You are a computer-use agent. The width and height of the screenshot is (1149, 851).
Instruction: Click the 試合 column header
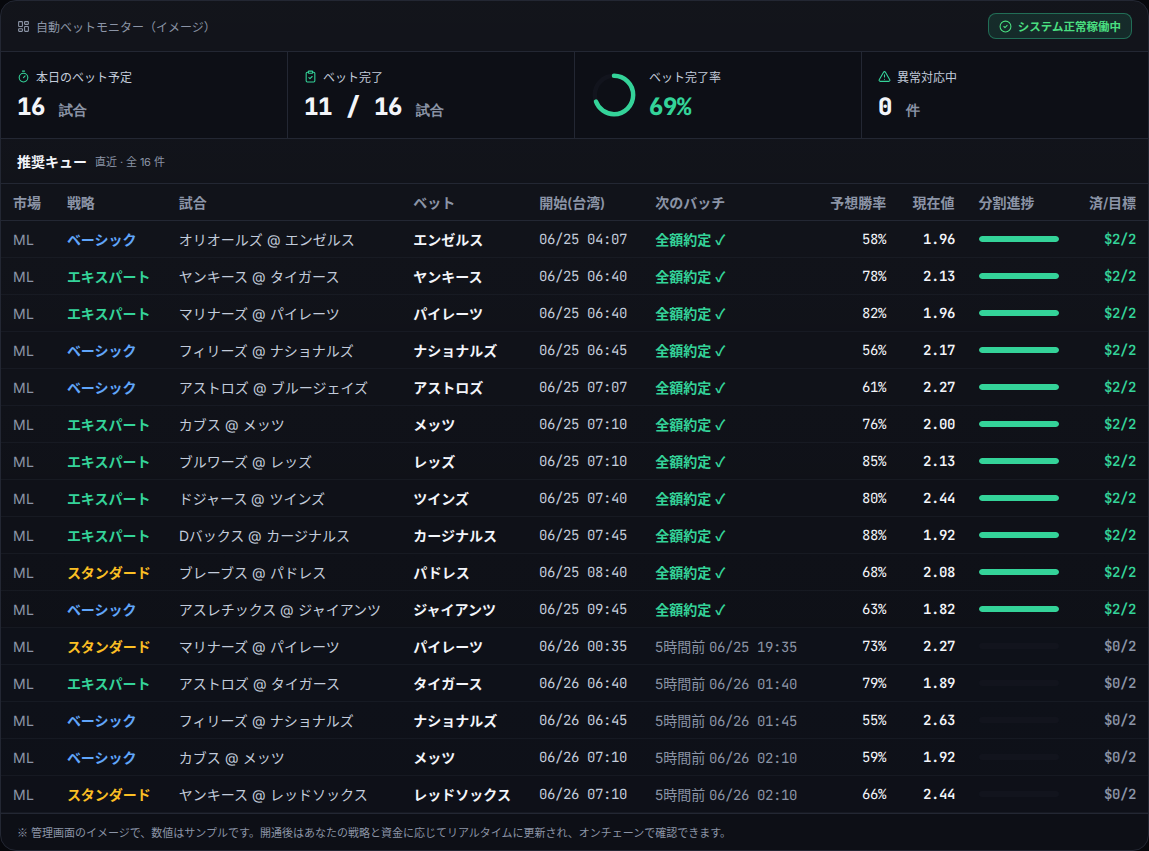193,203
